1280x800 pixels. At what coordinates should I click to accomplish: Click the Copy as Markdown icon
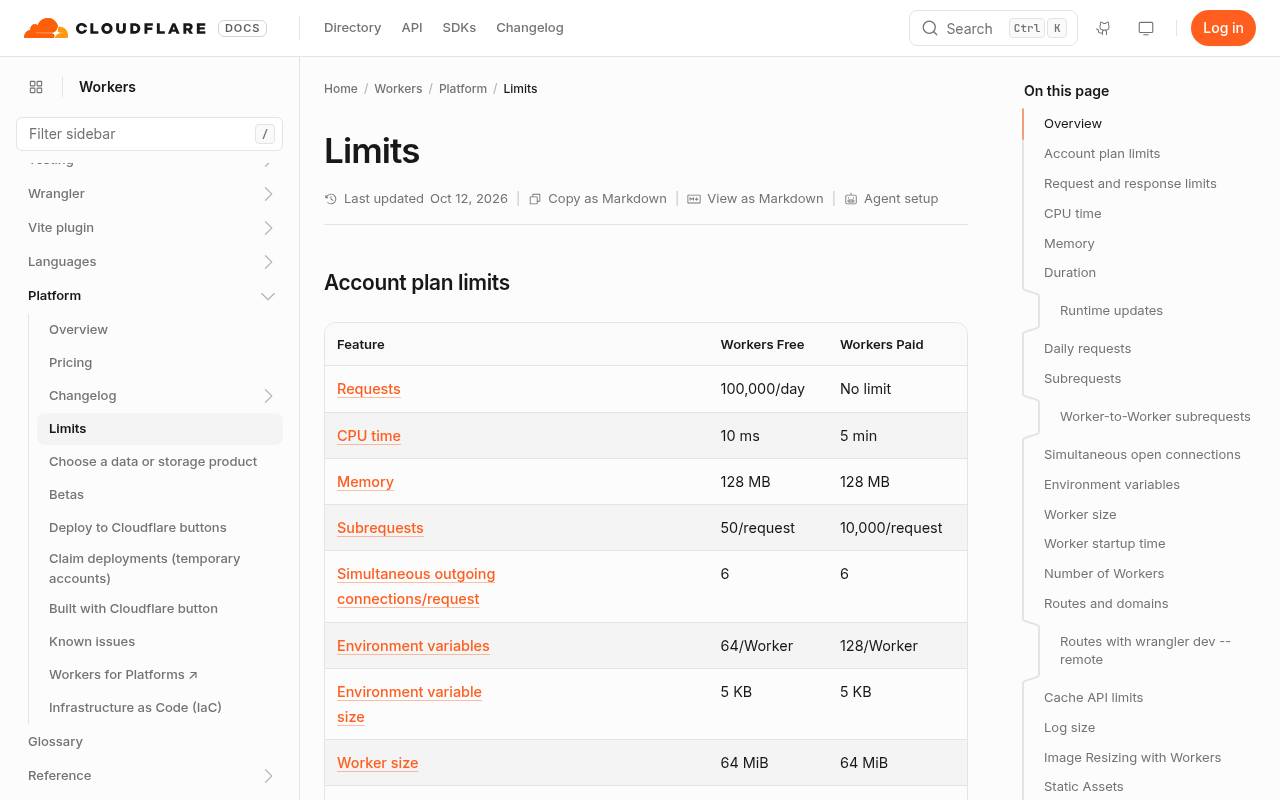(x=535, y=199)
